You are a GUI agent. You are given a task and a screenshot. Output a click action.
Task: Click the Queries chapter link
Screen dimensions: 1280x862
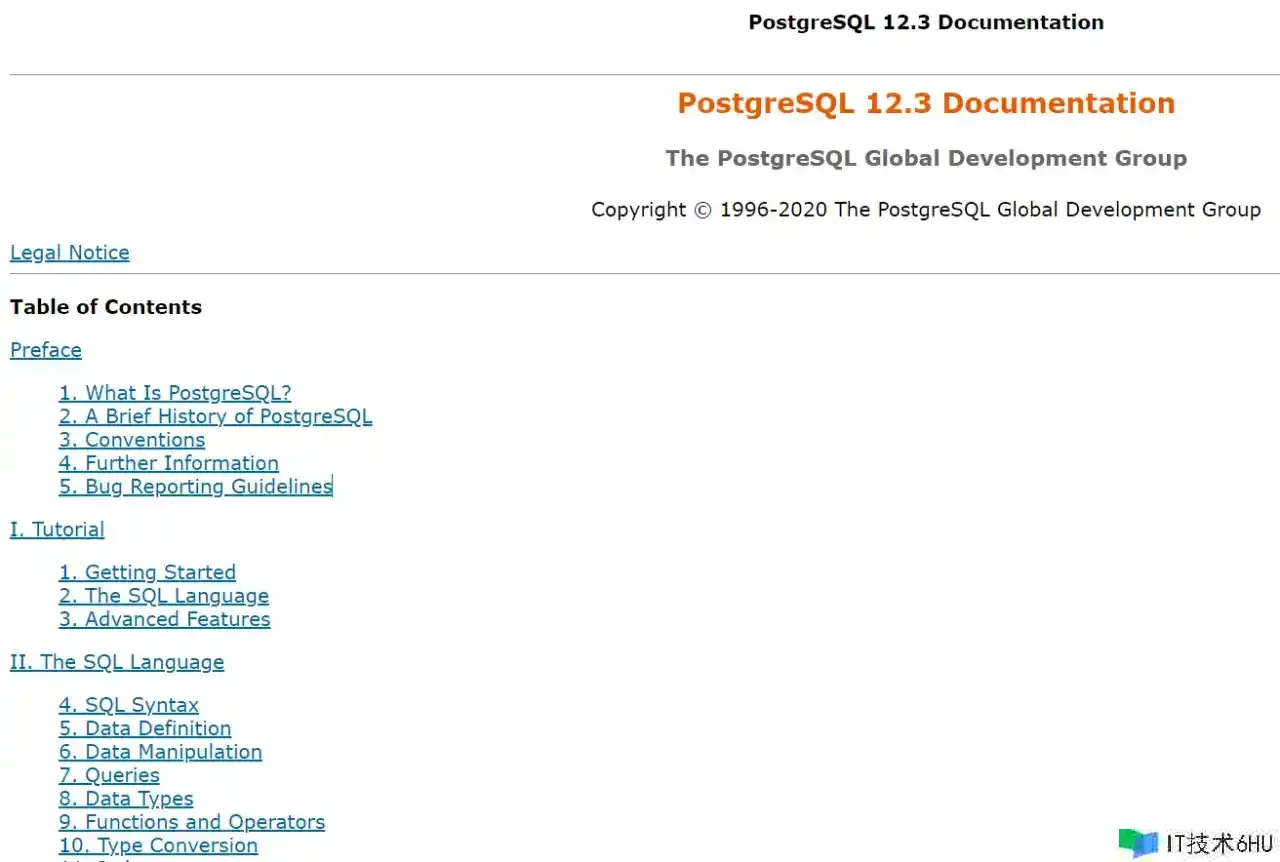[109, 775]
